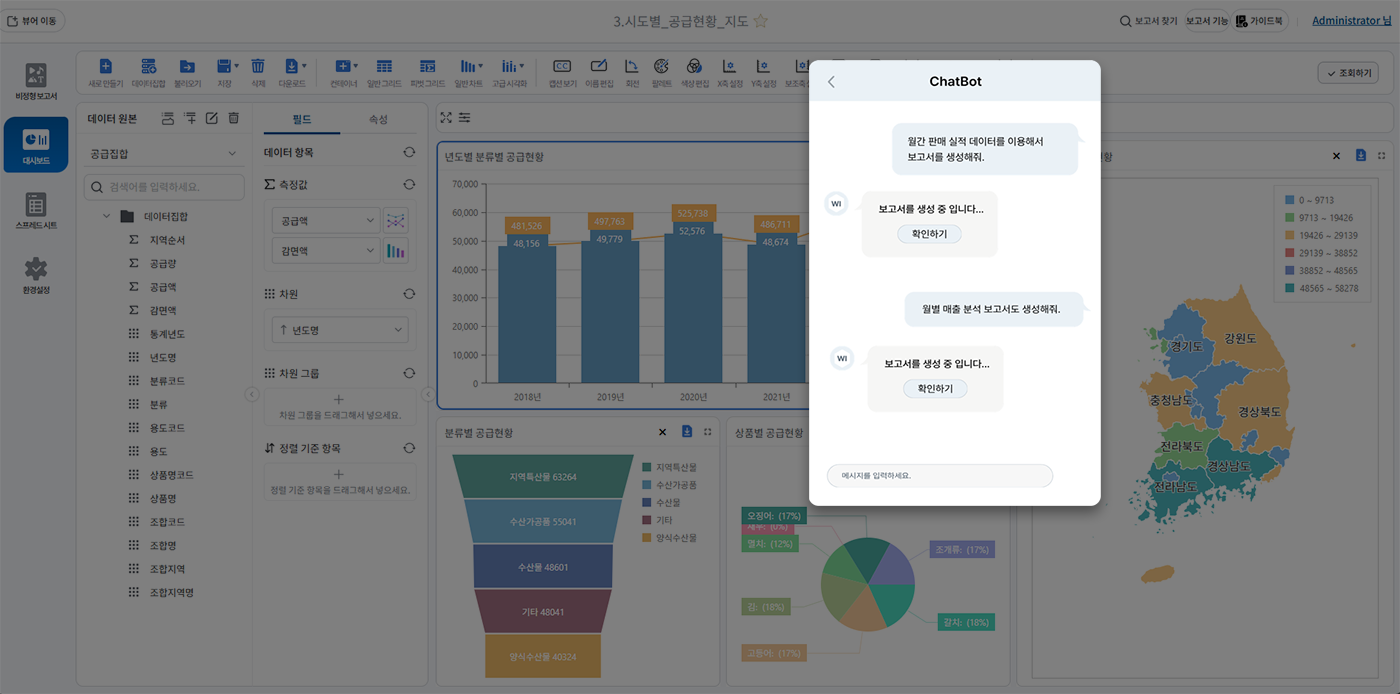Focus the ChatBot message input field
The height and width of the screenshot is (694, 1400).
[940, 476]
